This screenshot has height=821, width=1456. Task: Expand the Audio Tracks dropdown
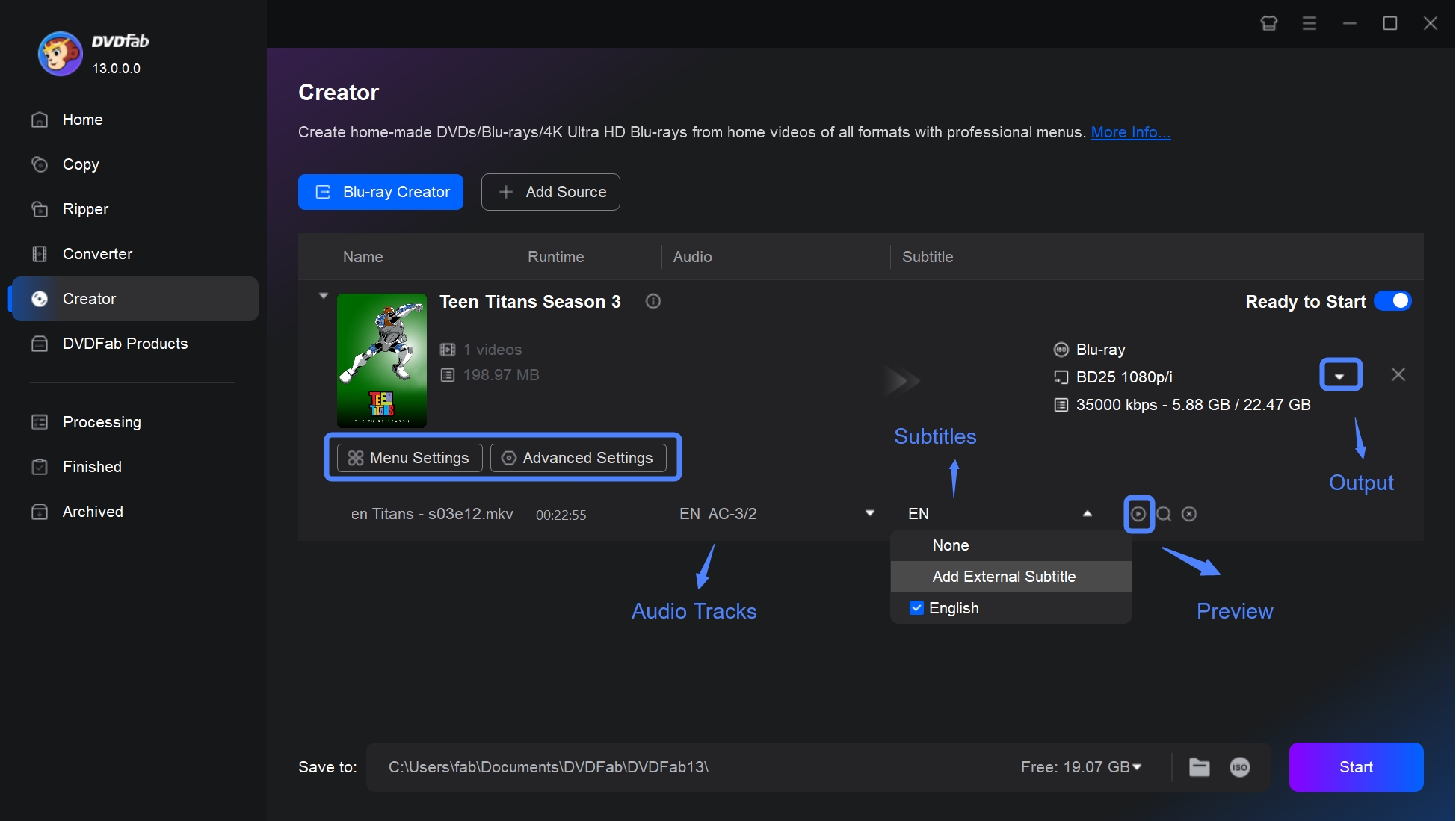[870, 514]
